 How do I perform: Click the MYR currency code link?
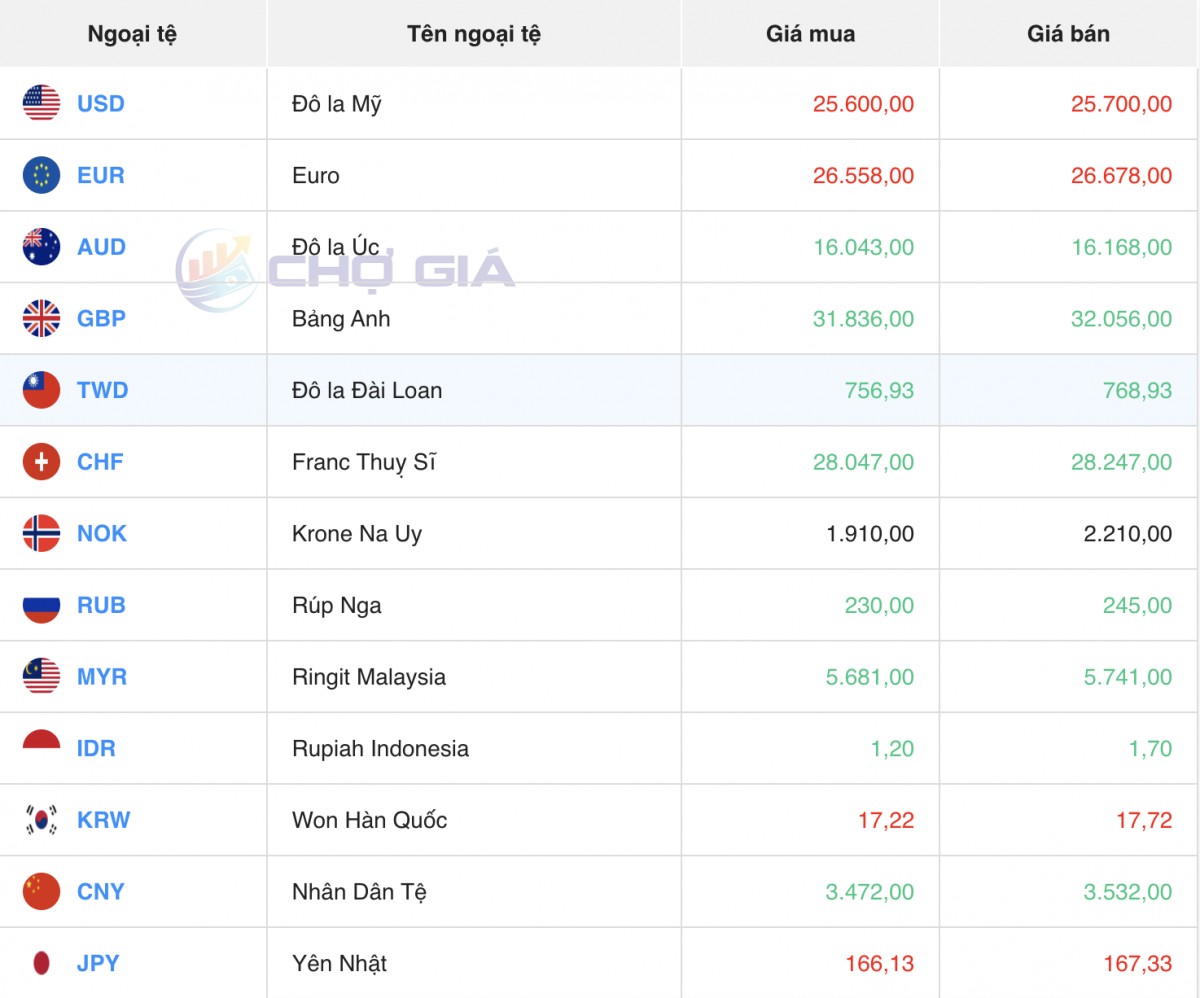click(x=101, y=677)
